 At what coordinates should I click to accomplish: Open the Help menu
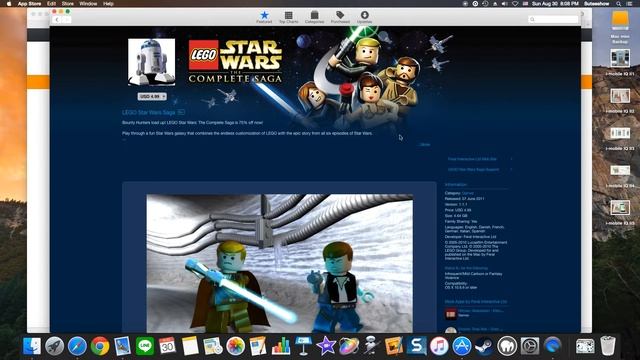coord(108,4)
